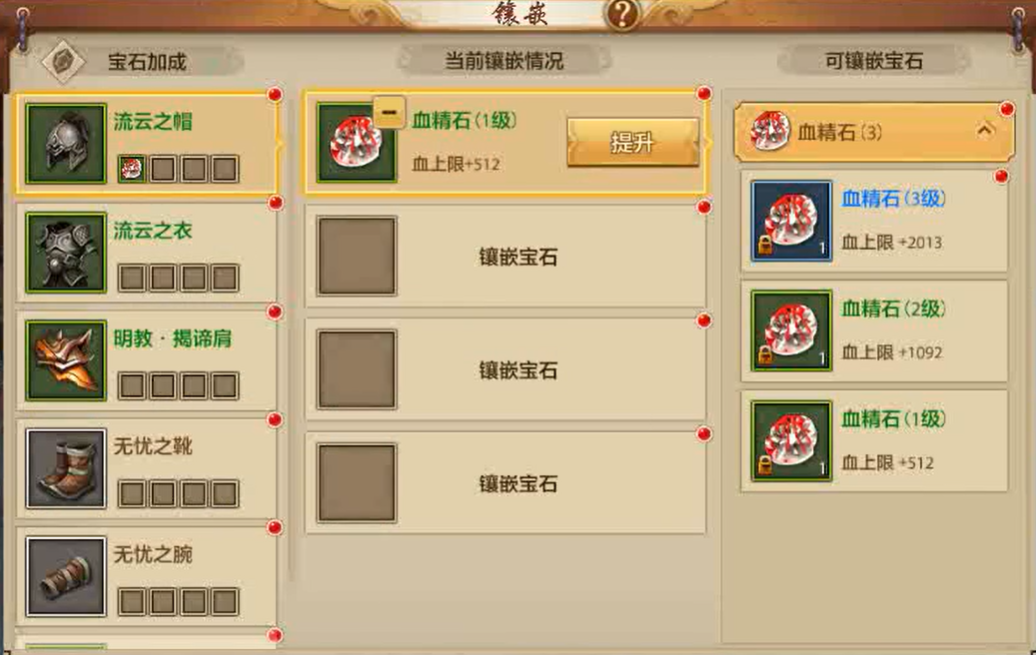Open the help question mark icon
The image size is (1036, 655).
coord(622,13)
